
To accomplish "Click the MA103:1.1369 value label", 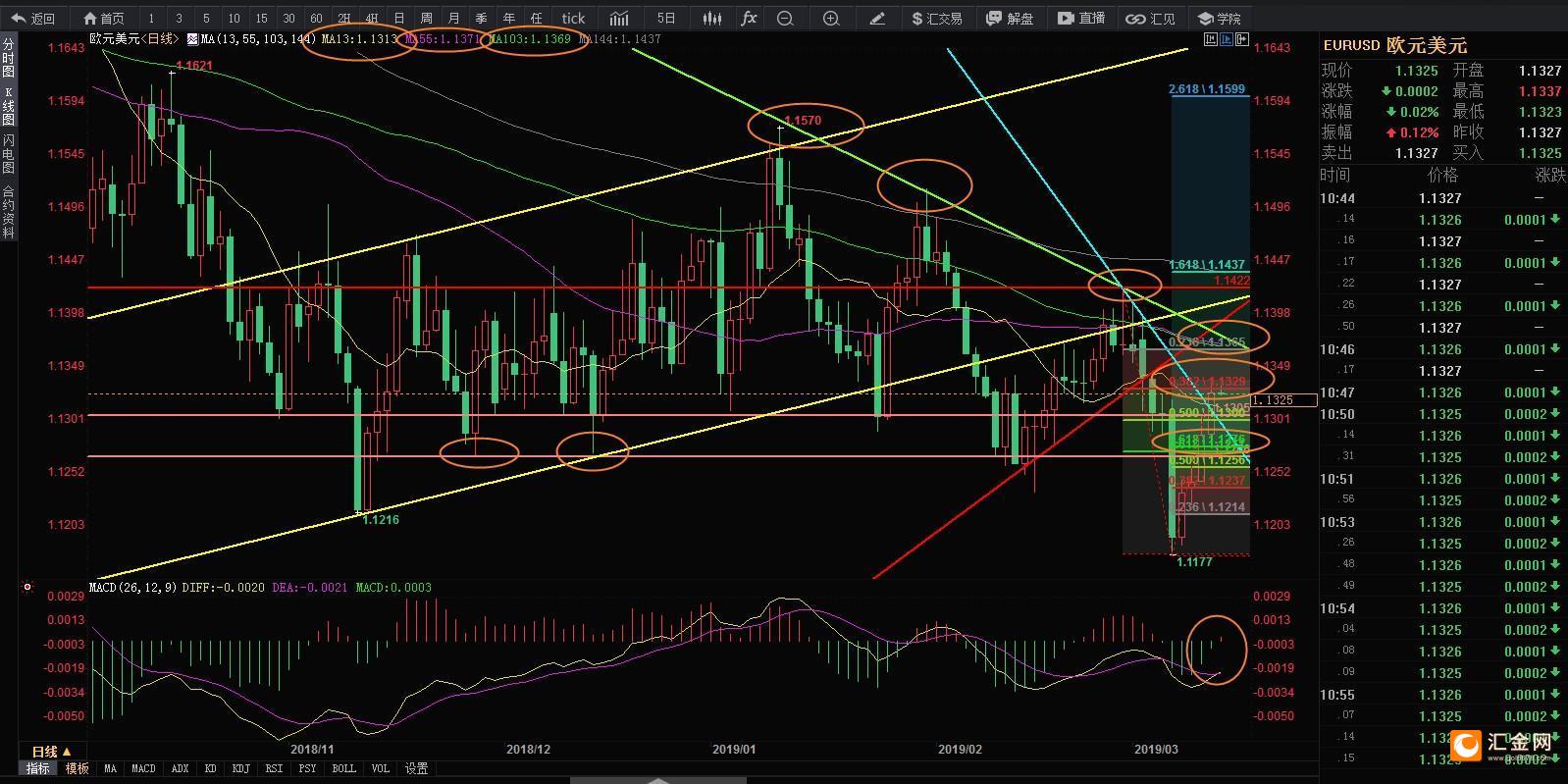I will tap(530, 39).
